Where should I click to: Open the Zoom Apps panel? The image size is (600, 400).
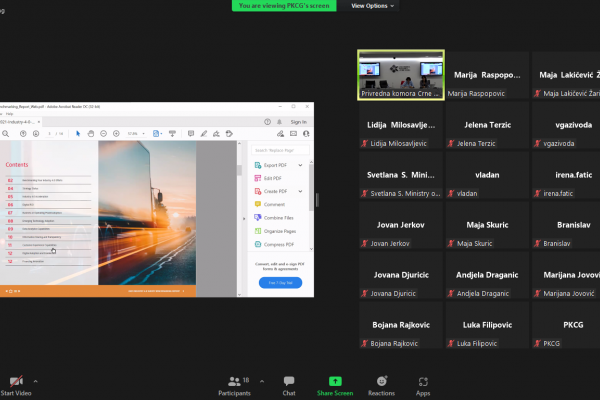pos(423,386)
